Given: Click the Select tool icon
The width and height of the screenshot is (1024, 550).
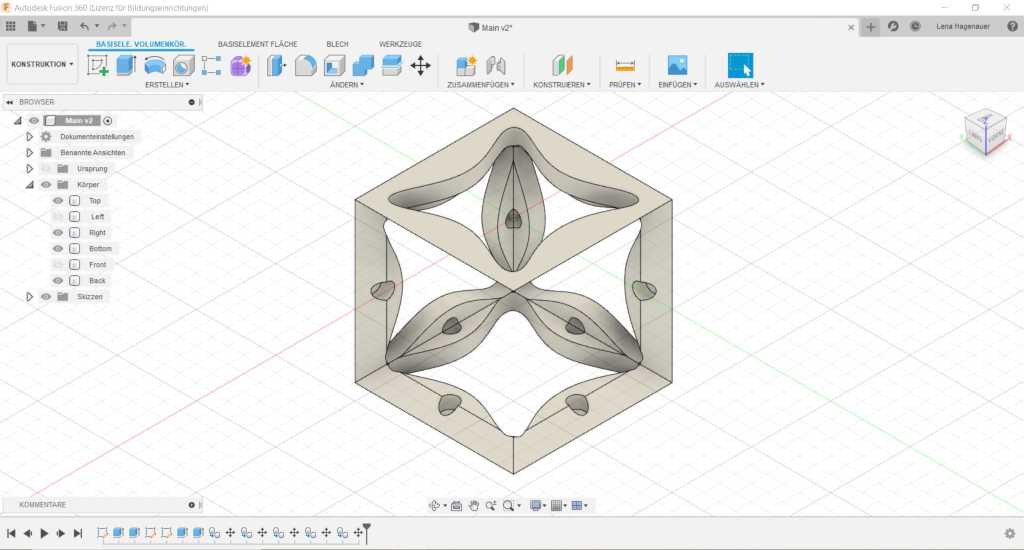Looking at the screenshot, I should click(740, 65).
